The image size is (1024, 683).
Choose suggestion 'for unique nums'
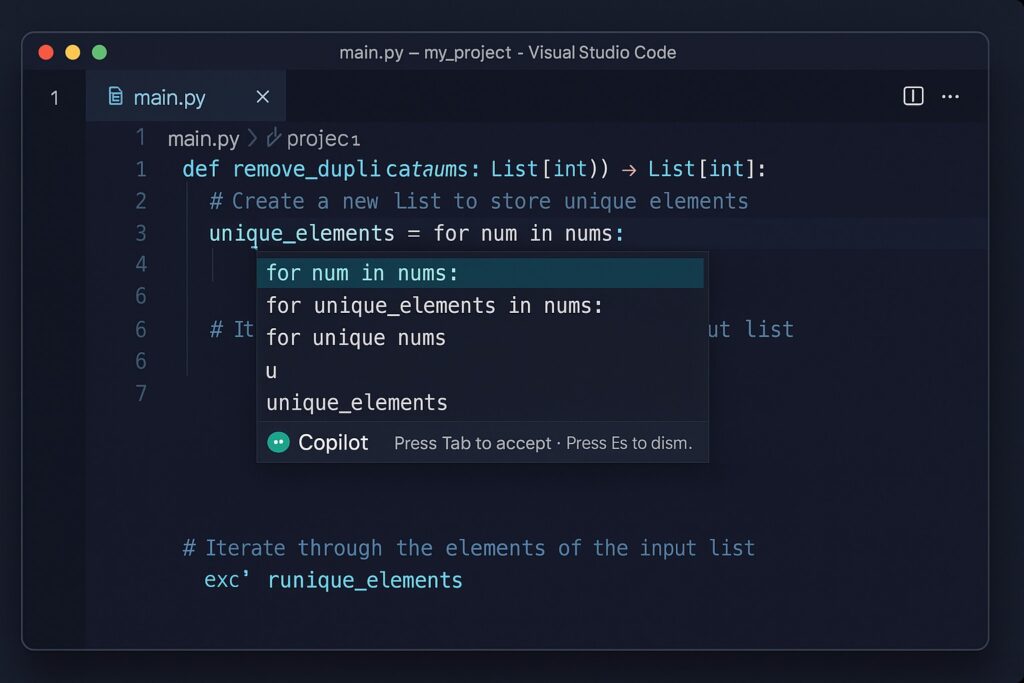point(480,338)
